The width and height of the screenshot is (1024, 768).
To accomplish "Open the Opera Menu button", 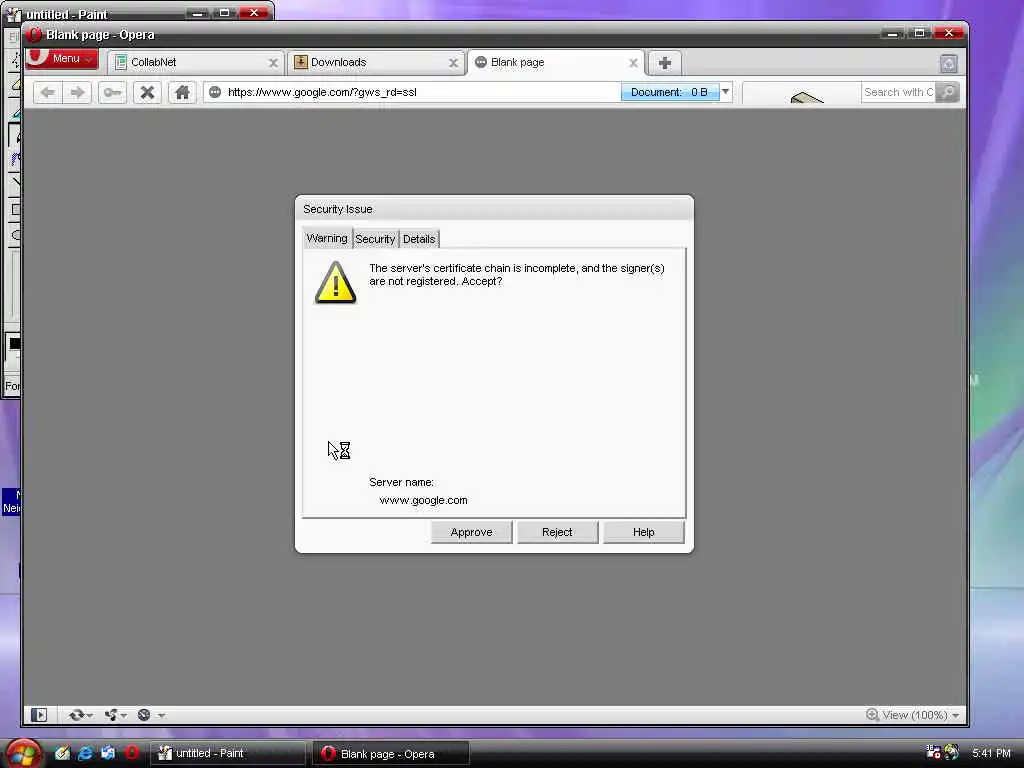I will [61, 59].
